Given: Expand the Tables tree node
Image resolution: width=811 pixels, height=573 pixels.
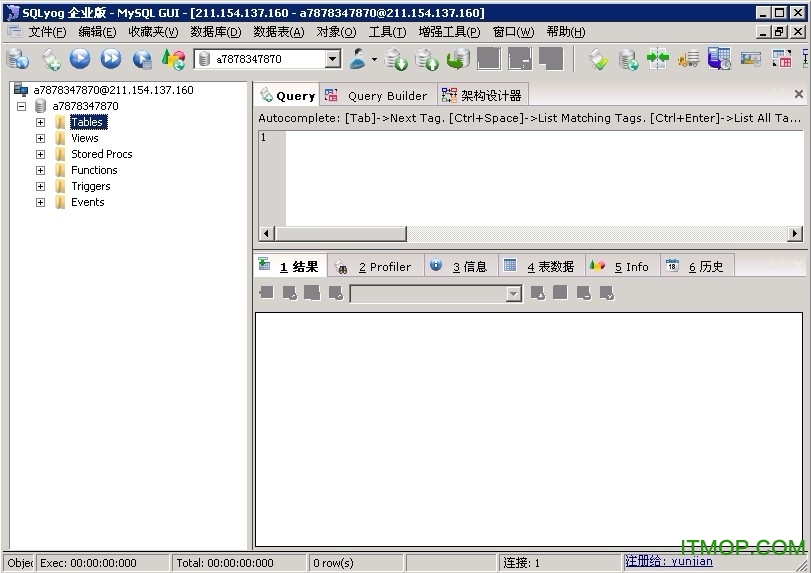Looking at the screenshot, I should [40, 122].
